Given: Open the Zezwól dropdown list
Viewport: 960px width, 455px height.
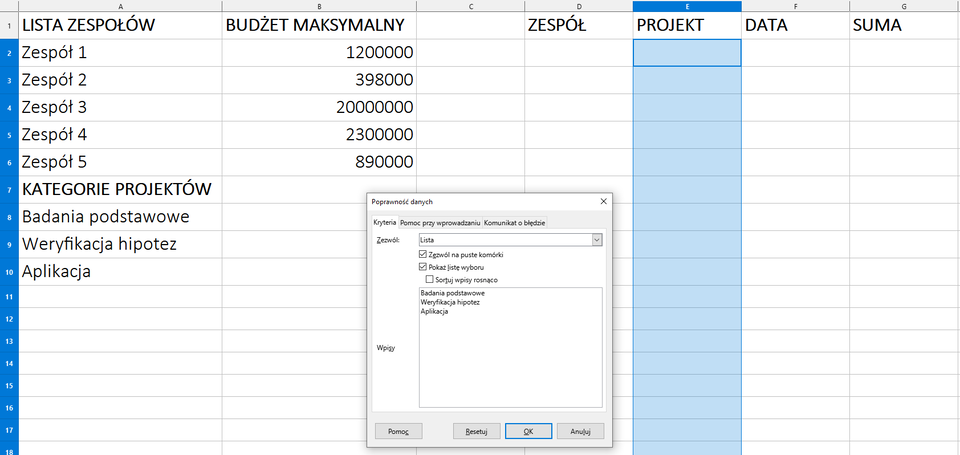Looking at the screenshot, I should 597,240.
